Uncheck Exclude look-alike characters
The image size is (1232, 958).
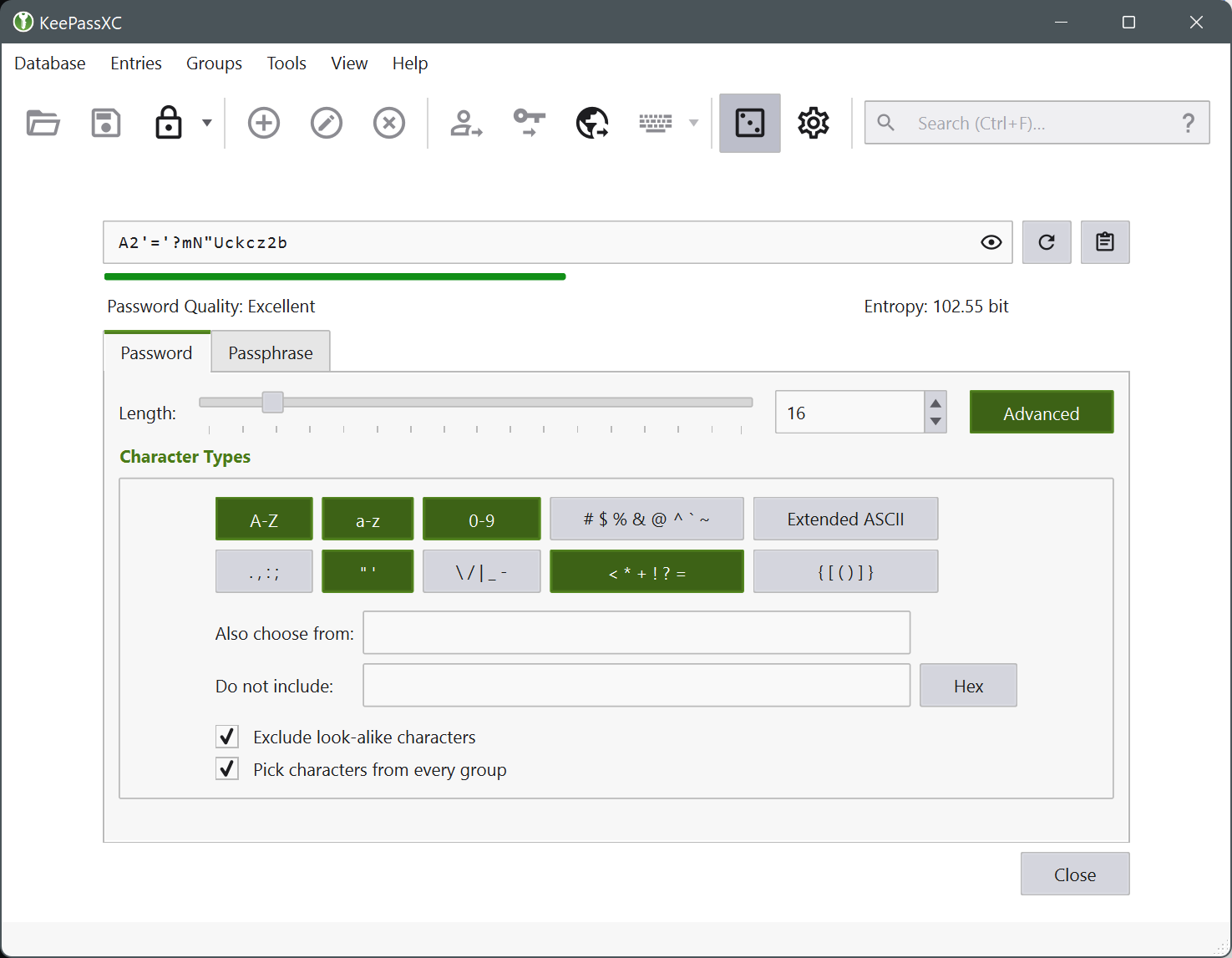click(x=227, y=737)
